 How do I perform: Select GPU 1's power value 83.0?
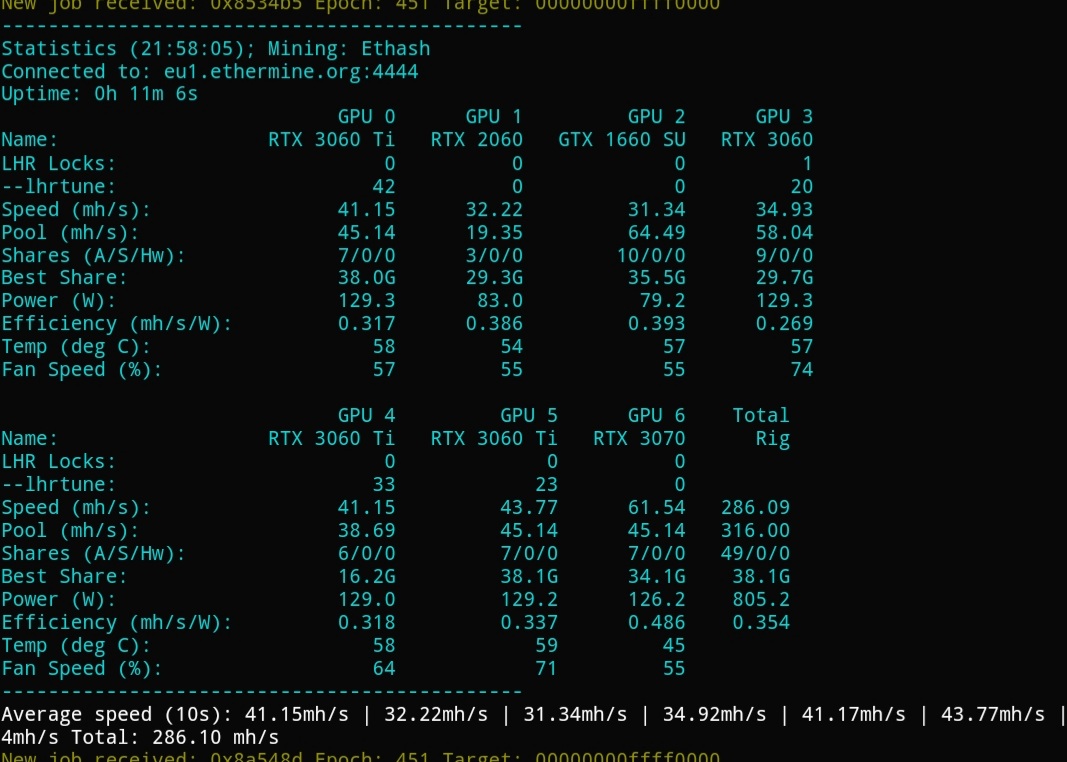500,301
